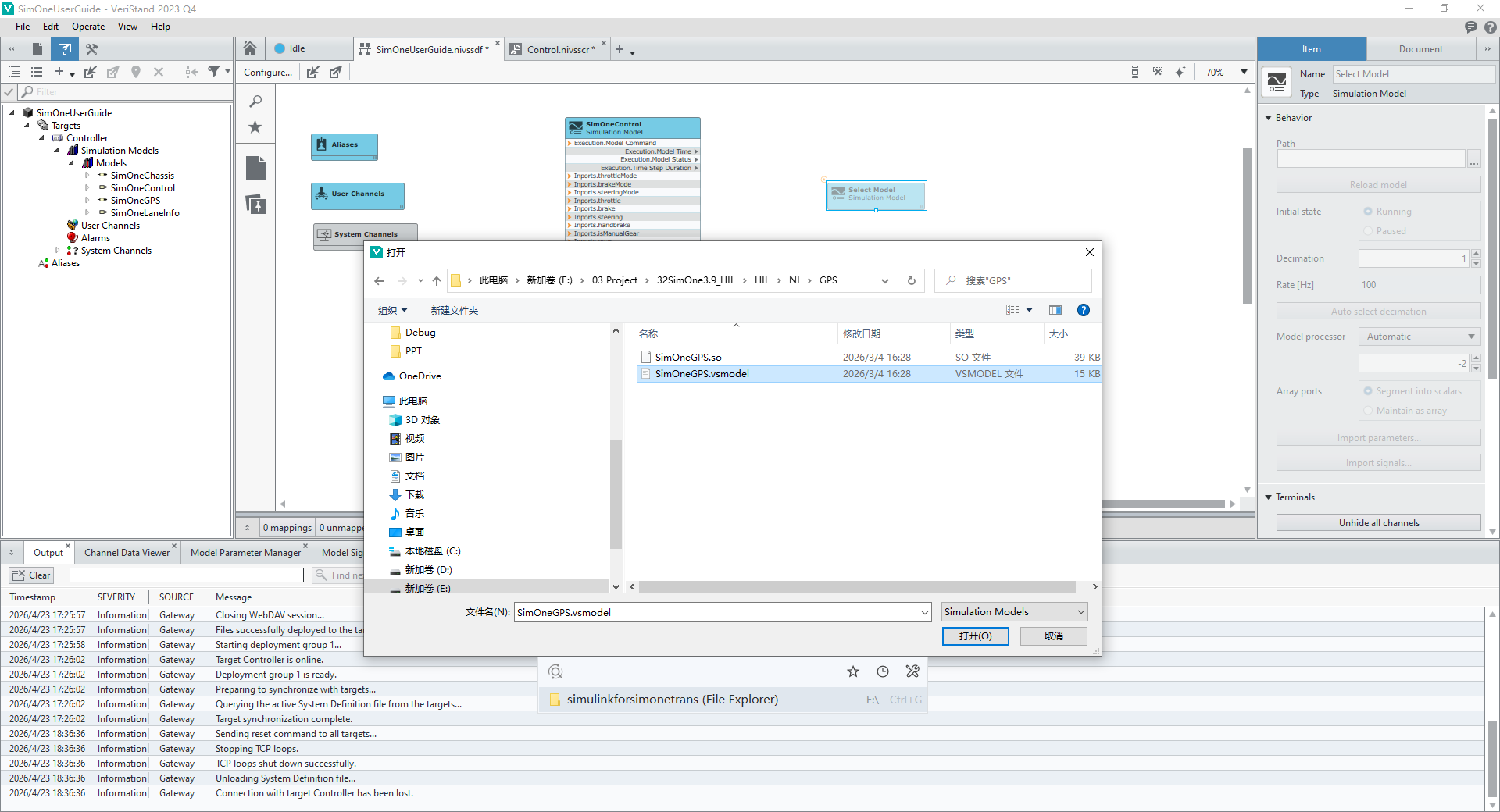Click the collapse-all bullet list icon
Image resolution: width=1500 pixels, height=812 pixels.
(37, 72)
